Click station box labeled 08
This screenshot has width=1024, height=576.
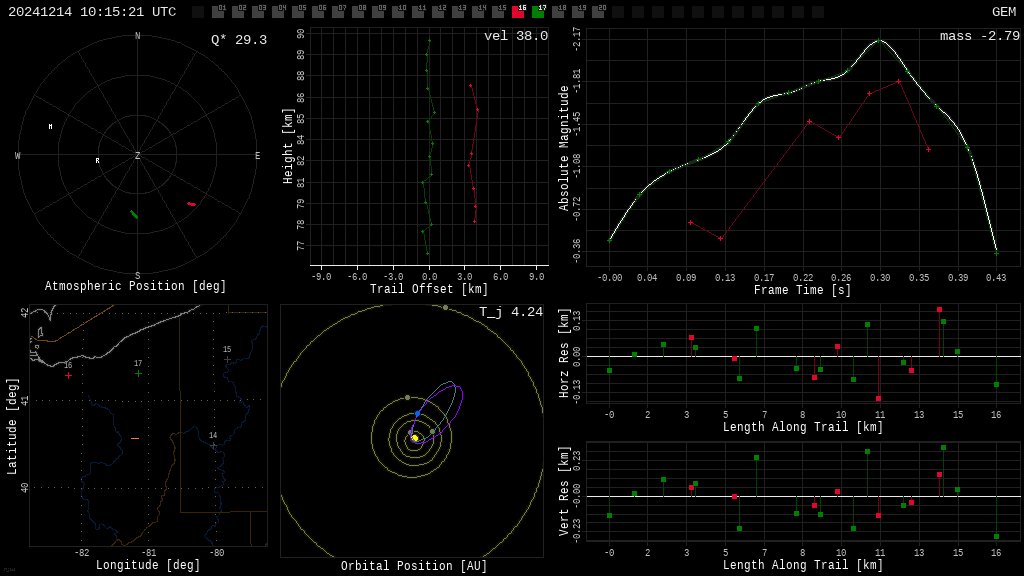coord(358,12)
